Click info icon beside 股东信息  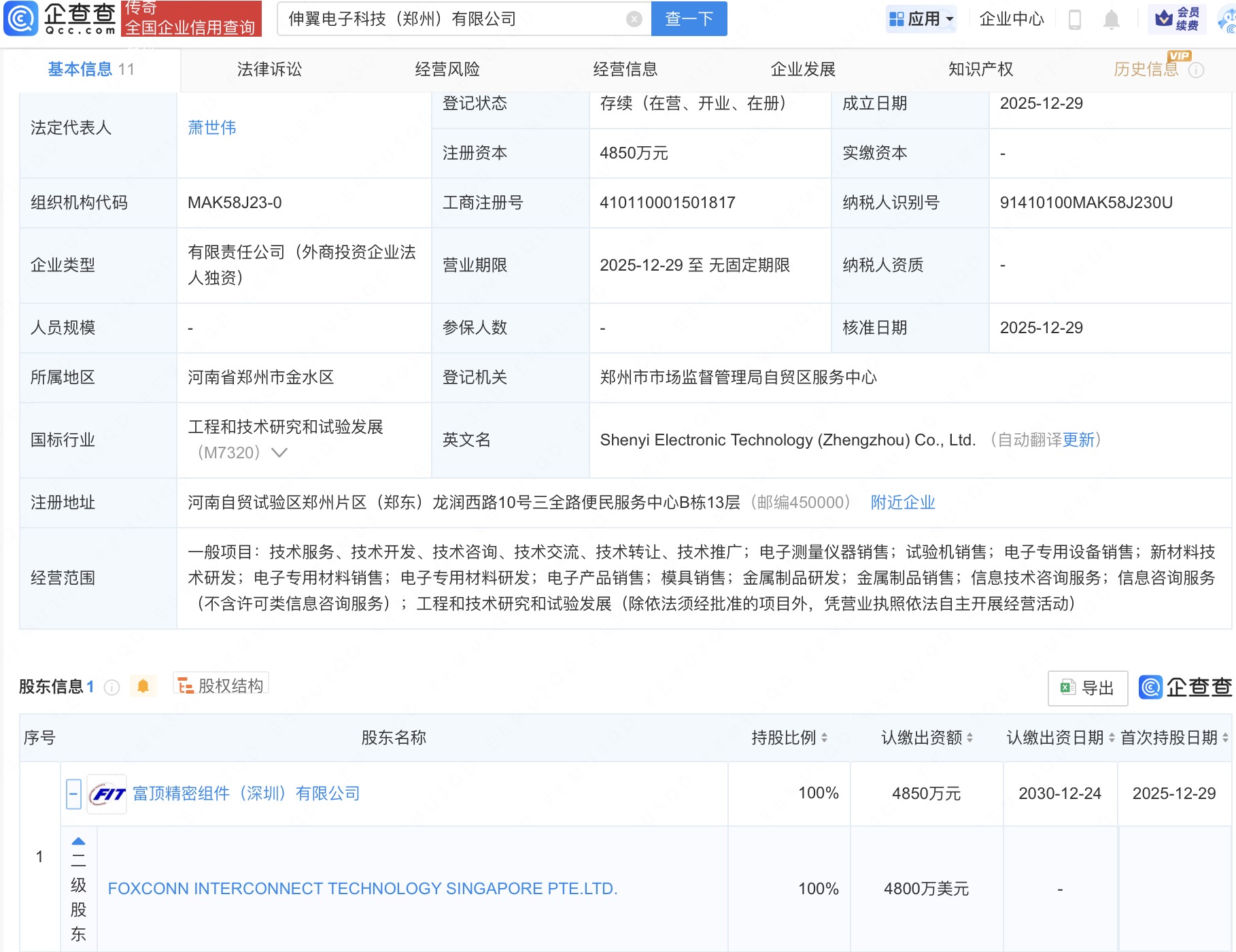point(111,687)
